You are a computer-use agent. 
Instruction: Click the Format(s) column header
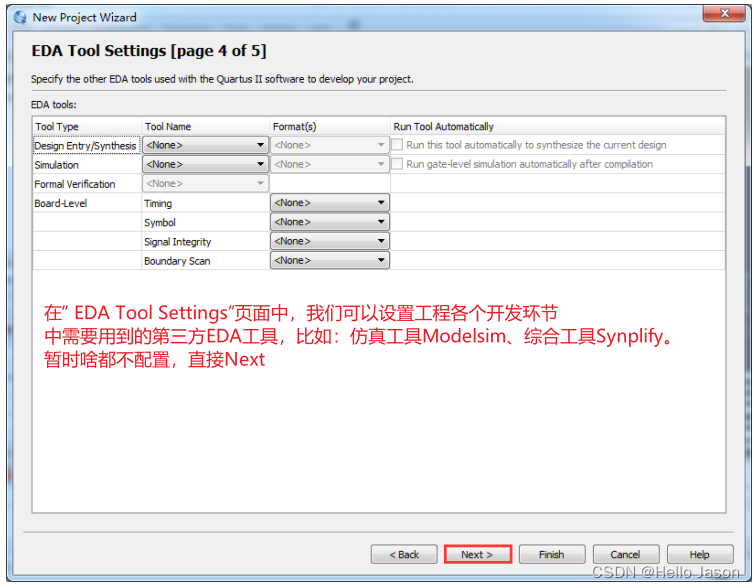click(x=329, y=126)
